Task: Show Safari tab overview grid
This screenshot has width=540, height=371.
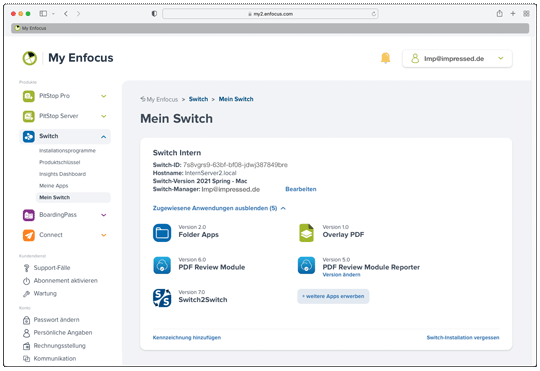Action: 526,13
